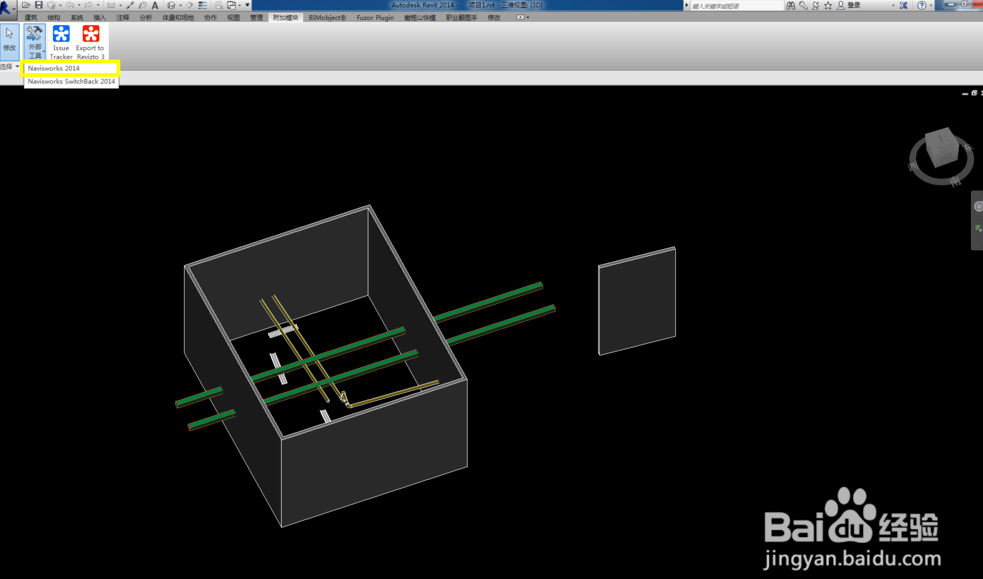The image size is (983, 579).
Task: Toggle the thin lines icon
Action: 203,5
